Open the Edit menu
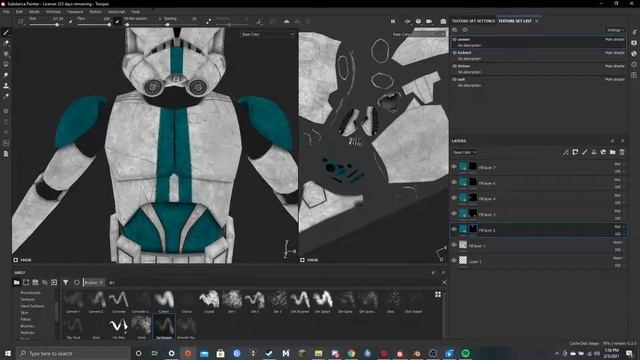This screenshot has width=640, height=360. pos(19,12)
